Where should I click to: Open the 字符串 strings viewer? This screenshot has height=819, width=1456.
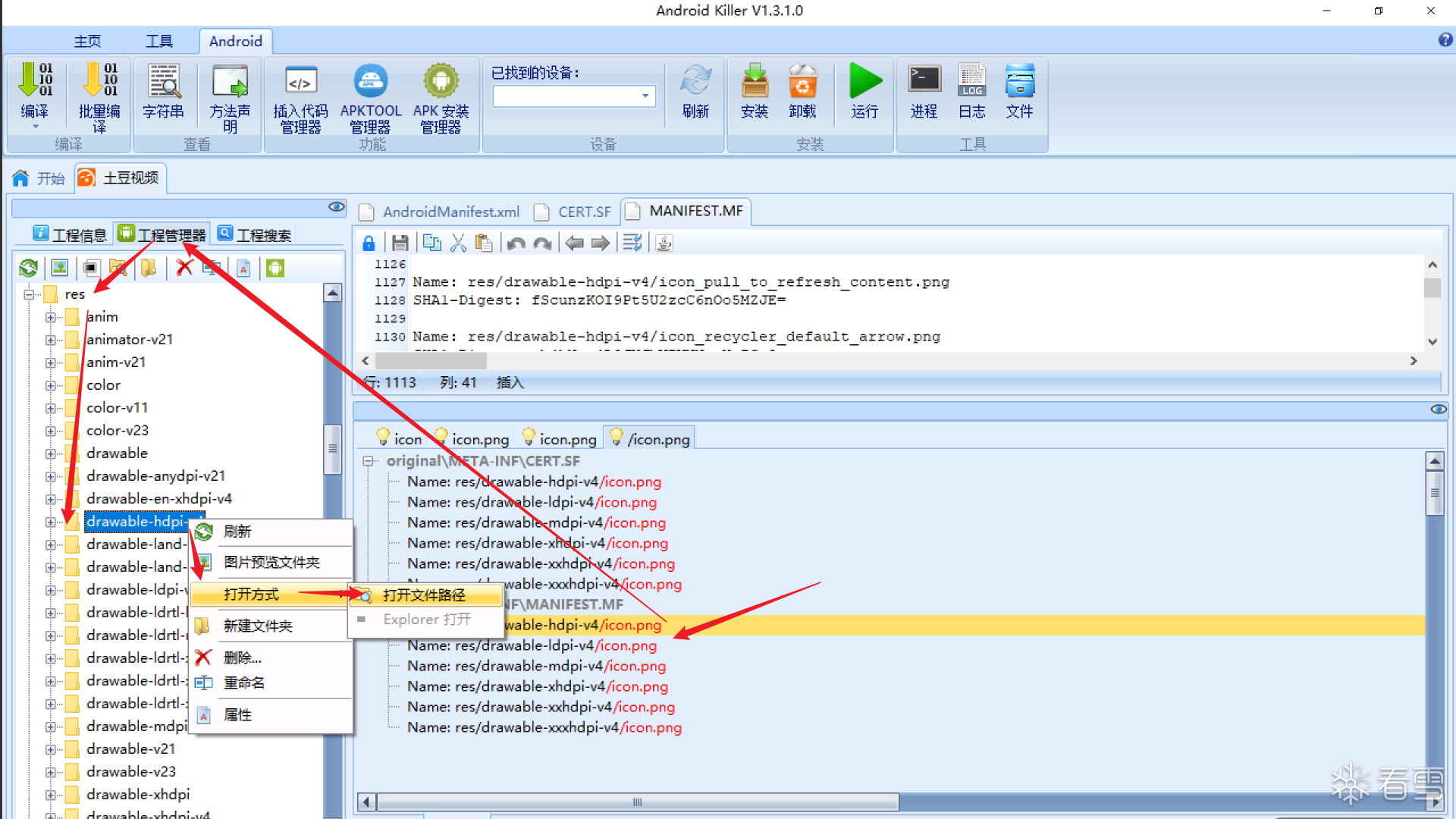click(x=163, y=91)
